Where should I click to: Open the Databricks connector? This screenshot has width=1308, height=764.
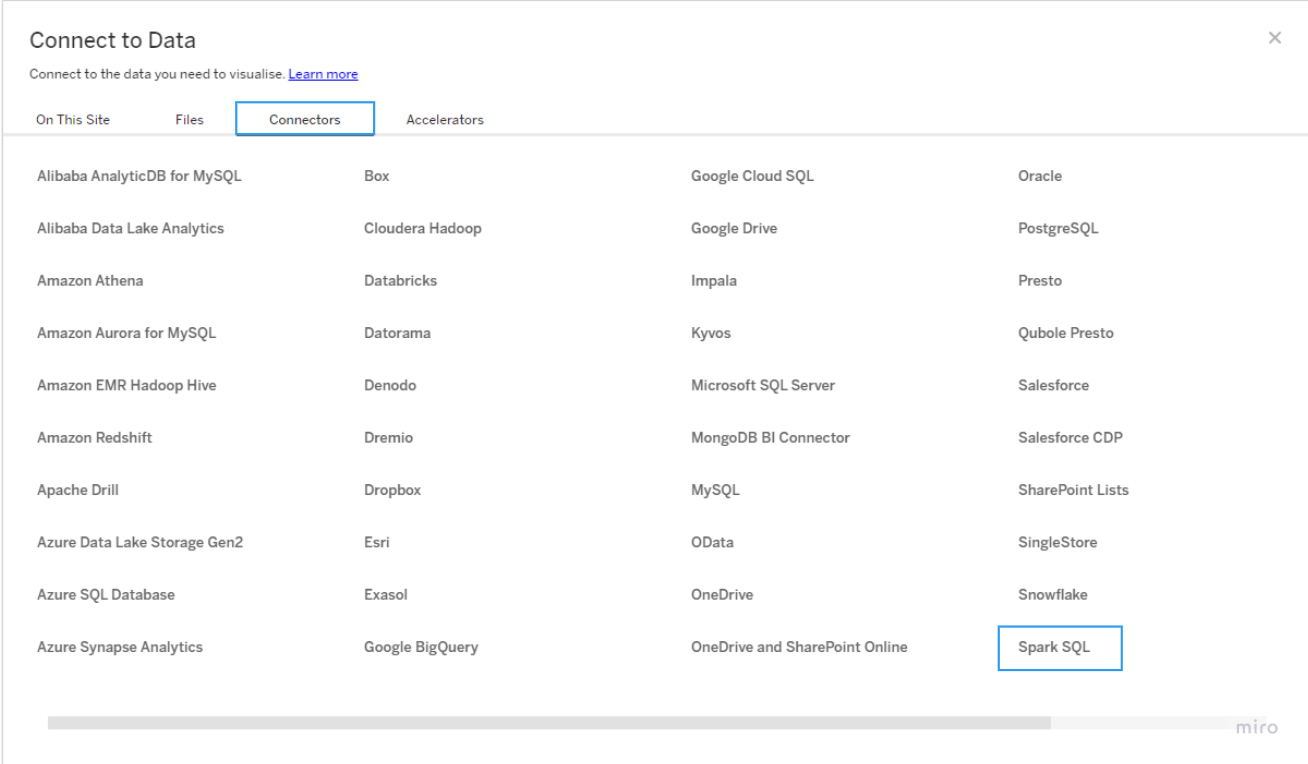tap(400, 280)
